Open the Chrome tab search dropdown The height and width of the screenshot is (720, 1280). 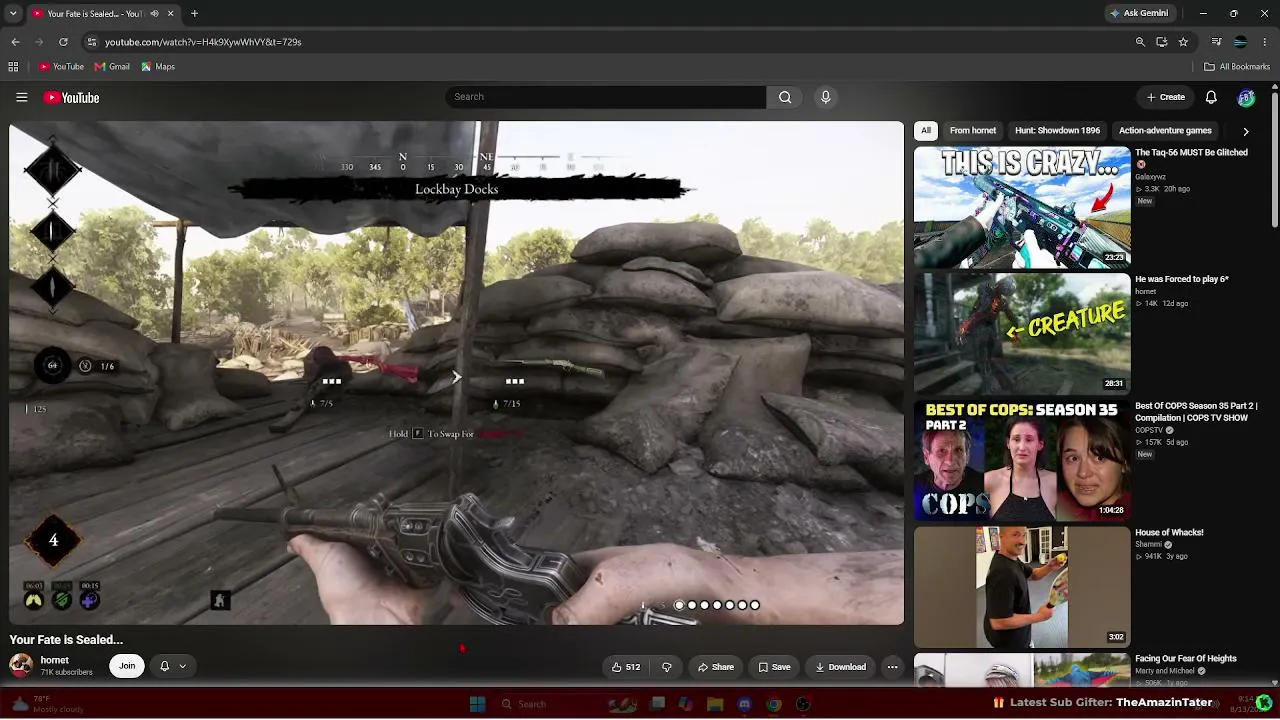[14, 14]
